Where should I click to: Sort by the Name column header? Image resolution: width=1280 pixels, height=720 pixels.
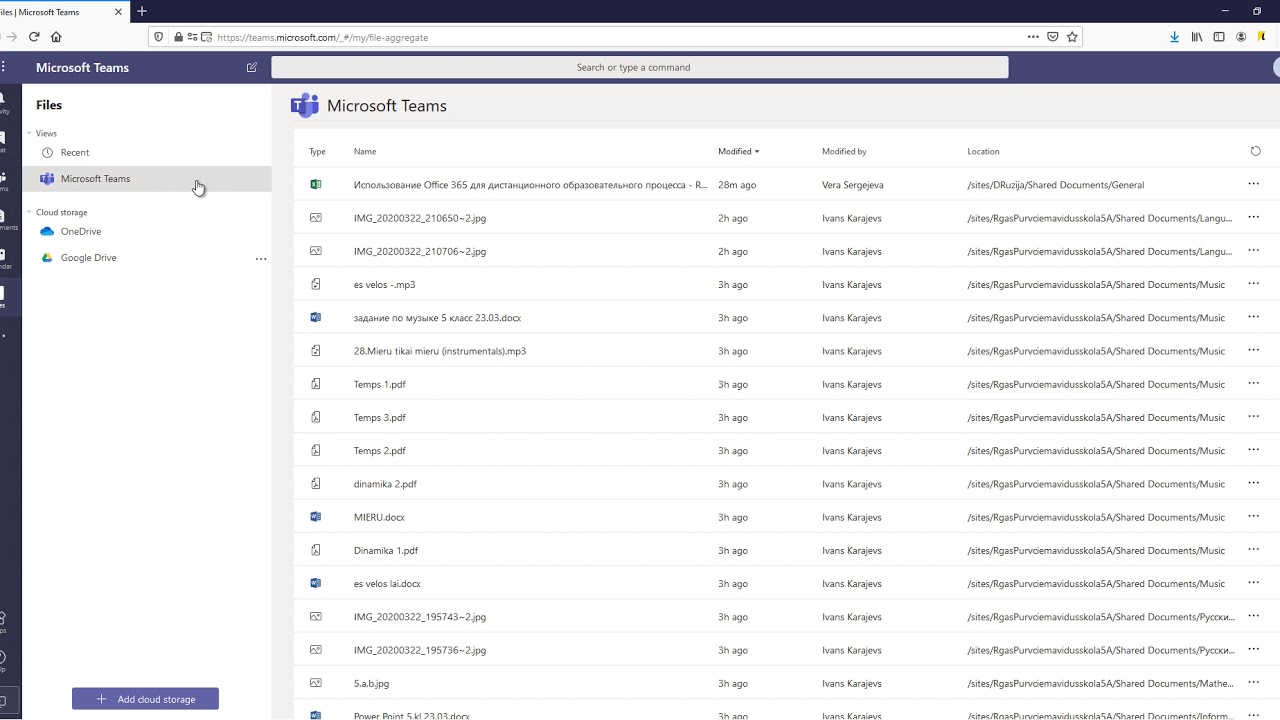365,151
